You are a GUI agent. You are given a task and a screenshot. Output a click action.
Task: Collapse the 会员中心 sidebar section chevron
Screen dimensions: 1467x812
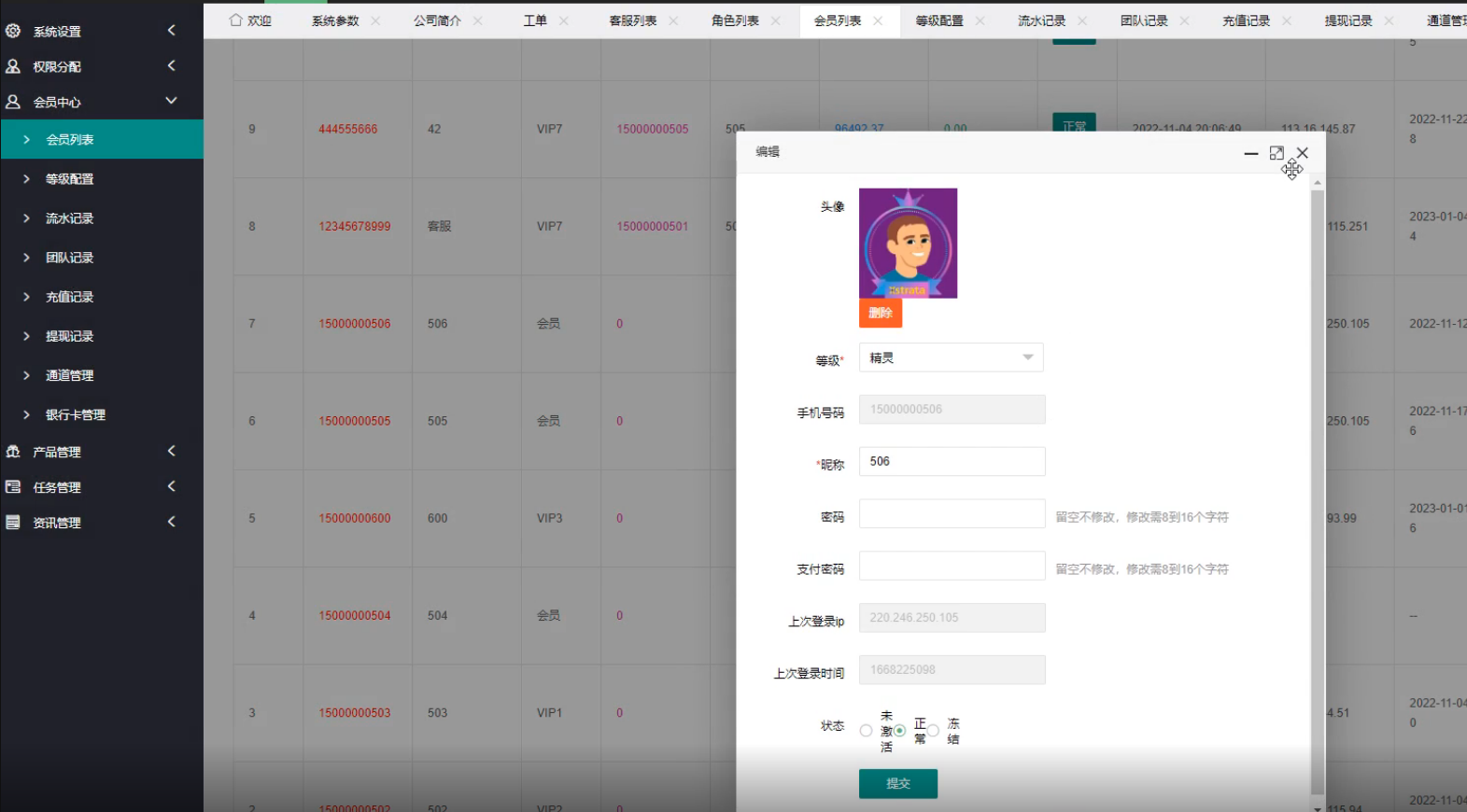click(x=171, y=101)
